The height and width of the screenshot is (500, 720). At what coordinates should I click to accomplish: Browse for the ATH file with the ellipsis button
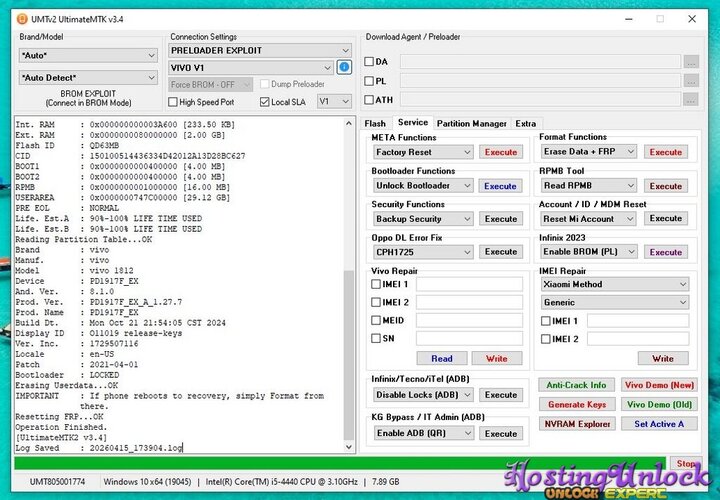691,100
